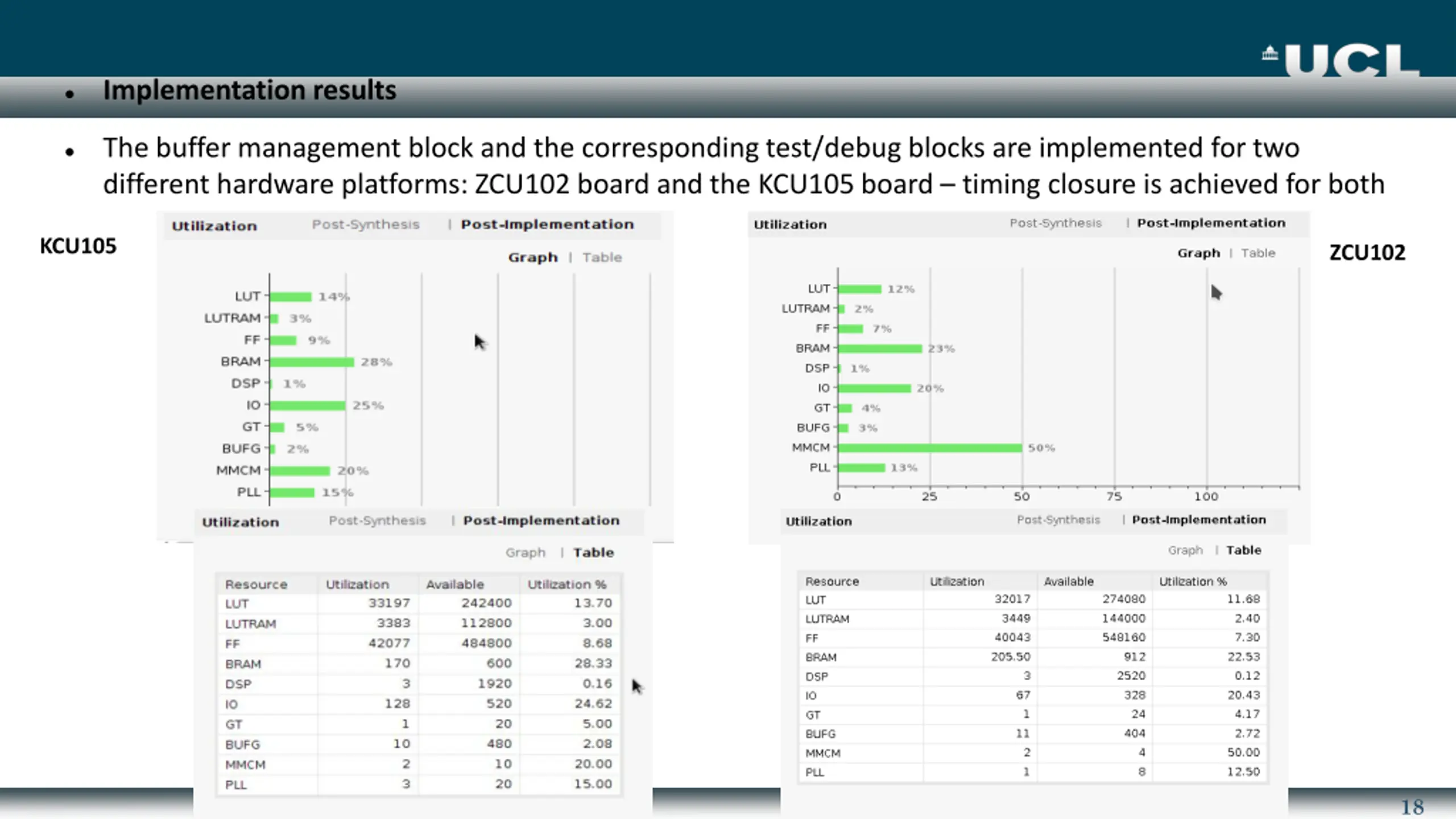Select the 13.70 utilization percent cell
This screenshot has height=819, width=1456.
[x=593, y=603]
